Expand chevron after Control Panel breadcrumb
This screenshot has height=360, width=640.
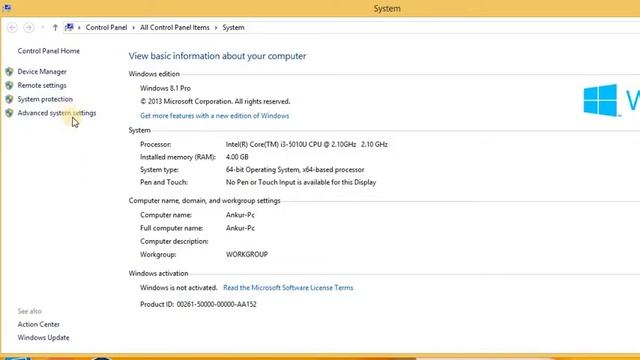tap(133, 27)
